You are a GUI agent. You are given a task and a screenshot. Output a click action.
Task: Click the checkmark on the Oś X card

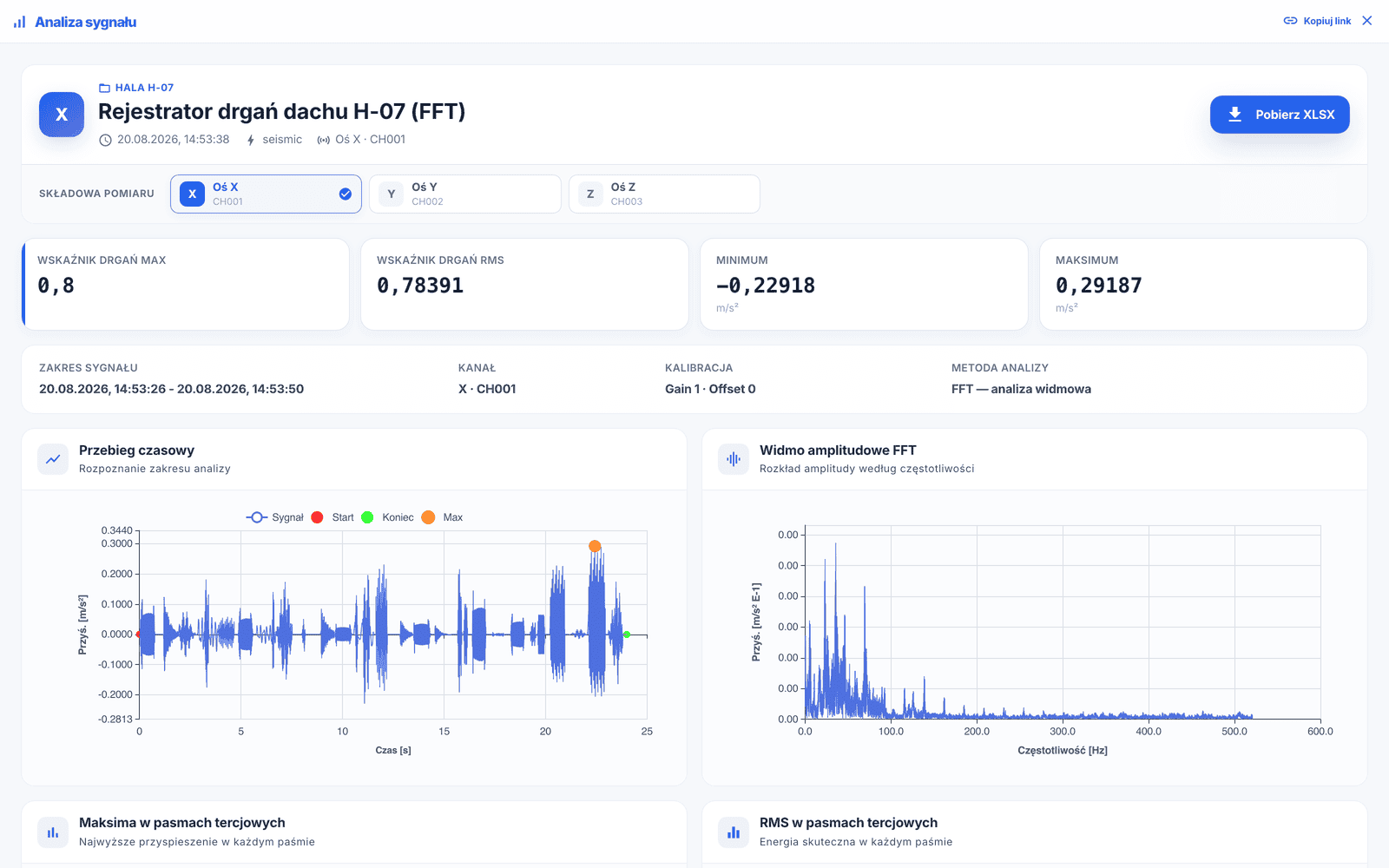pos(346,194)
